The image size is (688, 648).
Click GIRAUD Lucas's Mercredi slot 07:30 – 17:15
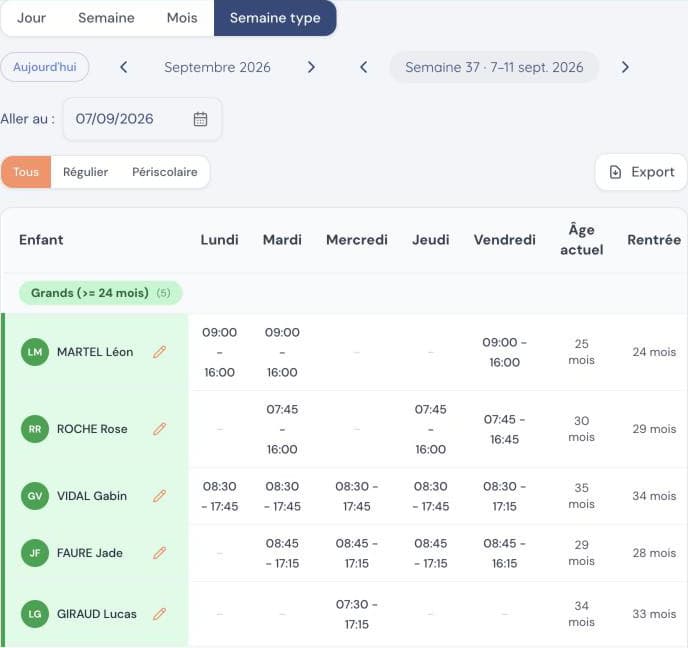pyautogui.click(x=357, y=614)
